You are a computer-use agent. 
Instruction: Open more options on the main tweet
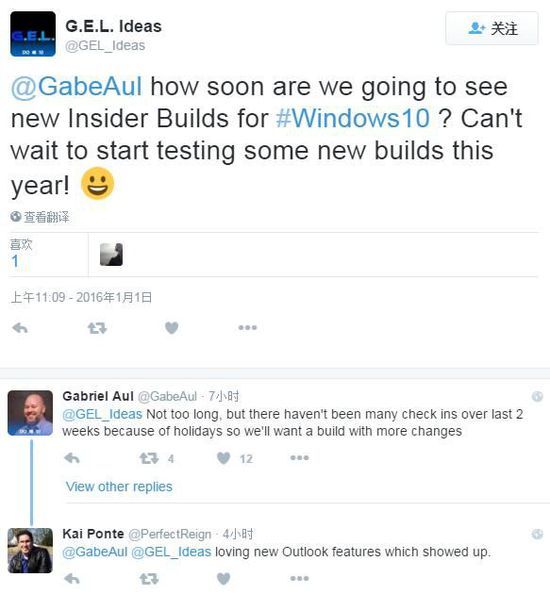[248, 328]
